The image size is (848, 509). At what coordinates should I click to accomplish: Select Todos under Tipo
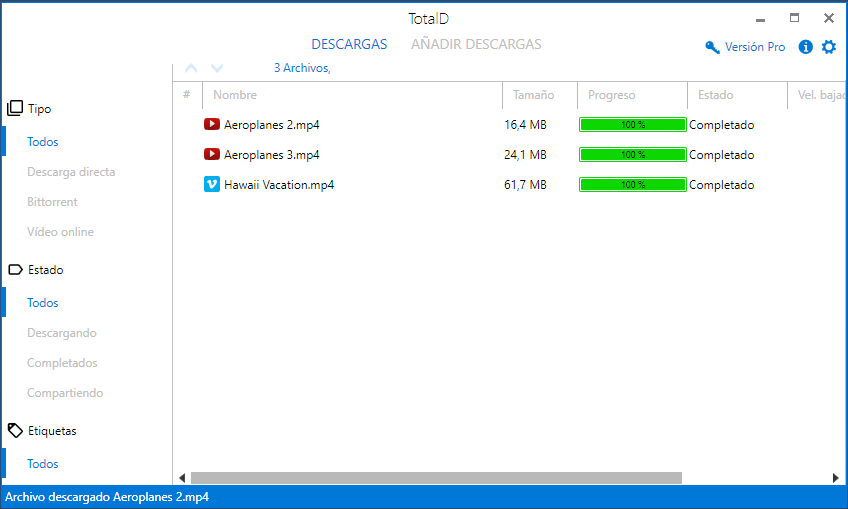(x=43, y=142)
